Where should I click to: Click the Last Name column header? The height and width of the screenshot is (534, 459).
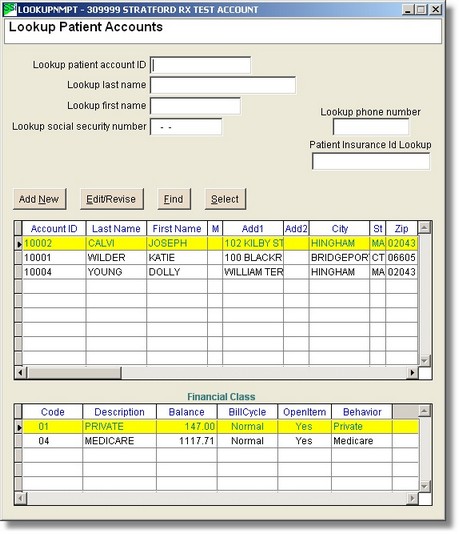[116, 229]
